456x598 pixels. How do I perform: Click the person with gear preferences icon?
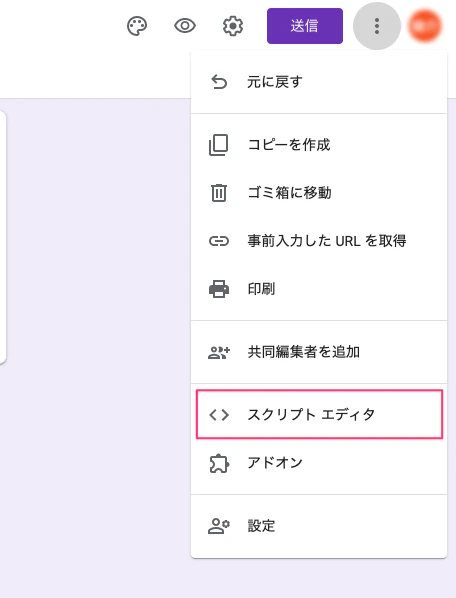tap(219, 526)
